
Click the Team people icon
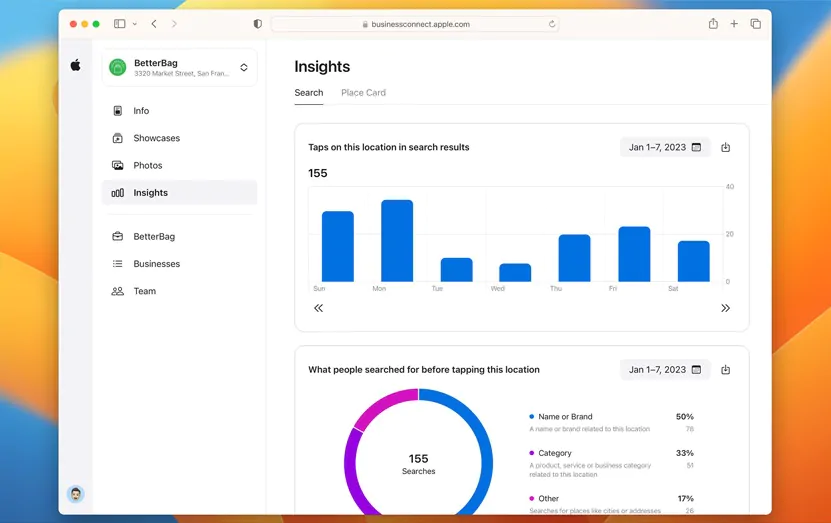click(118, 291)
